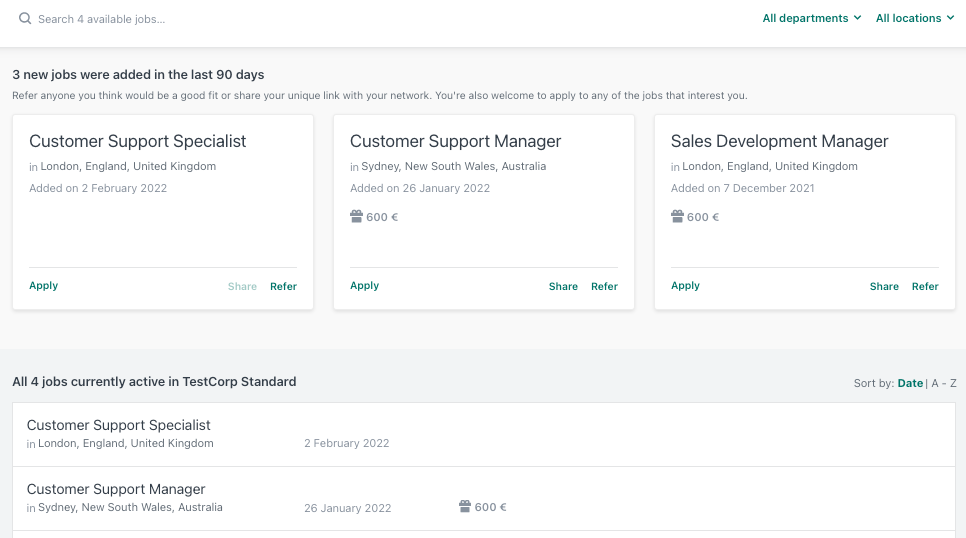The image size is (966, 538).
Task: Open Customer Support Specialist card title
Action: [x=138, y=141]
